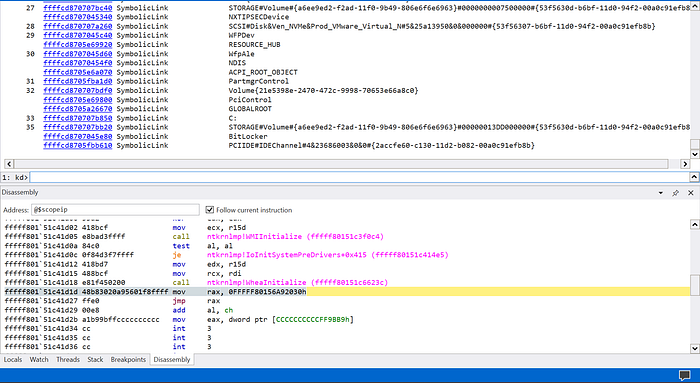Select the mov eax, dword ptr [CCCCCCCCCCFF9BB9h] line
The image size is (700, 383).
pyautogui.click(x=346, y=319)
